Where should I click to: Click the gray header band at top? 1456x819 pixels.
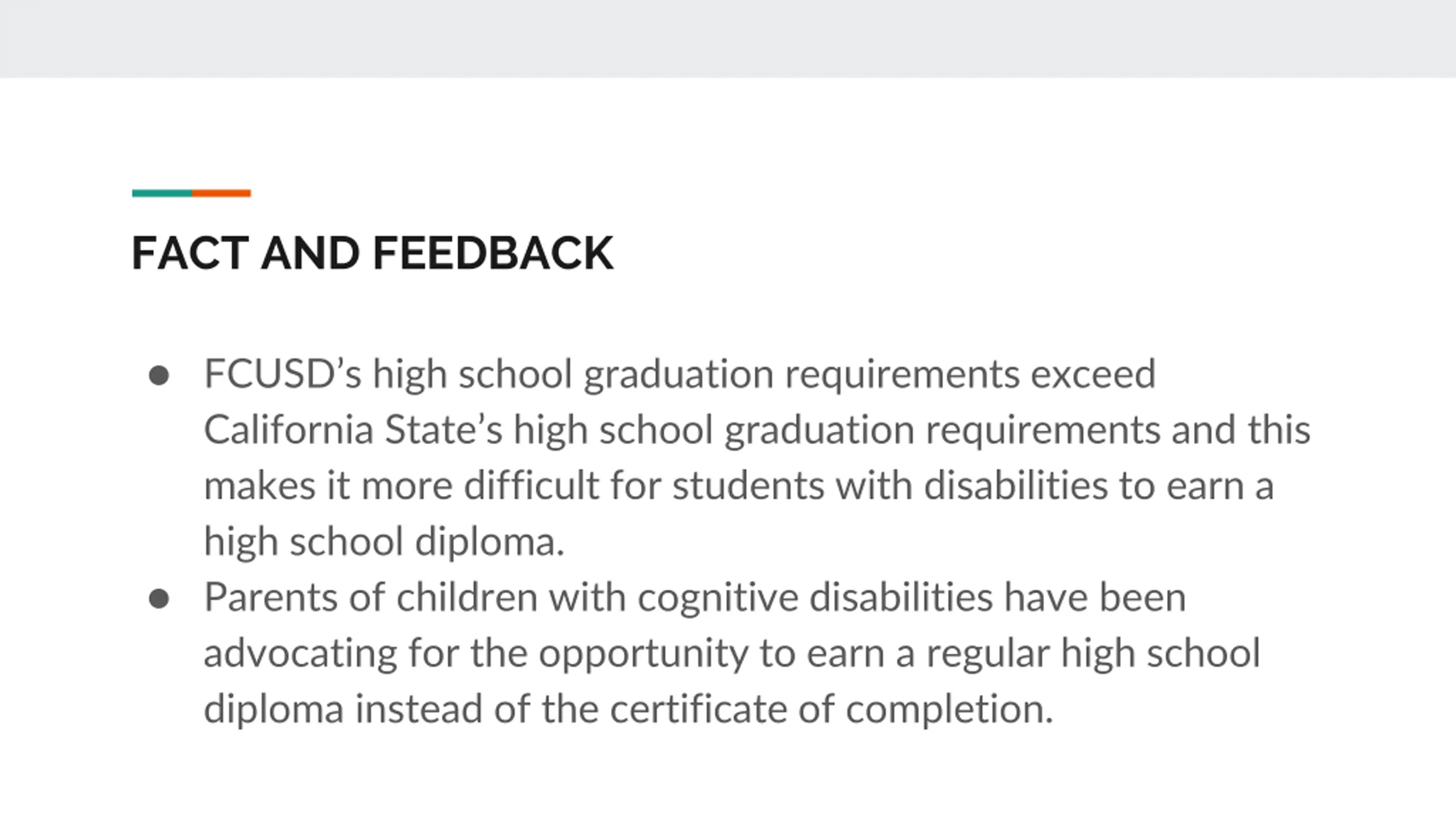[728, 39]
